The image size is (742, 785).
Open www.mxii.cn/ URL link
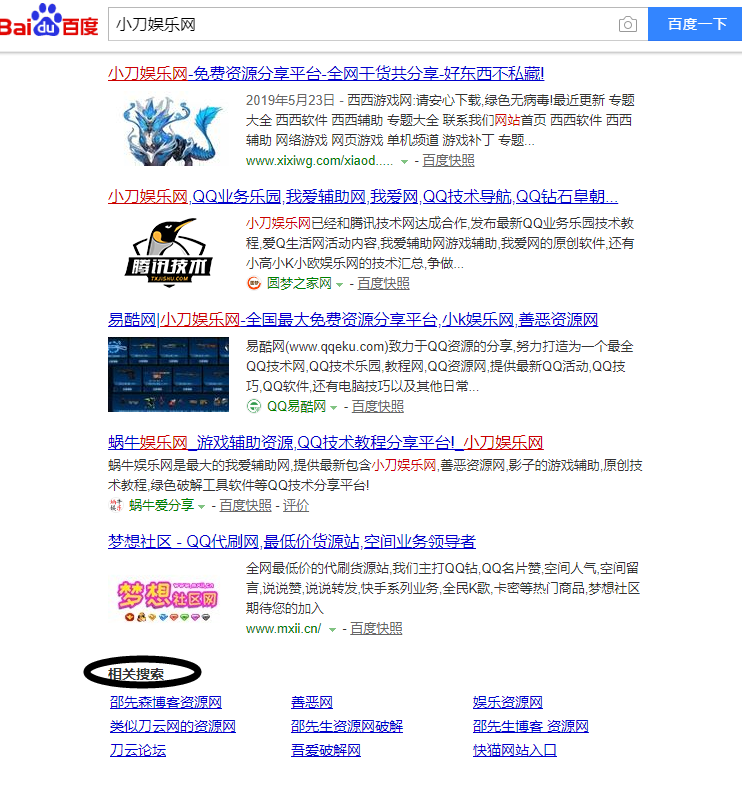tap(283, 629)
